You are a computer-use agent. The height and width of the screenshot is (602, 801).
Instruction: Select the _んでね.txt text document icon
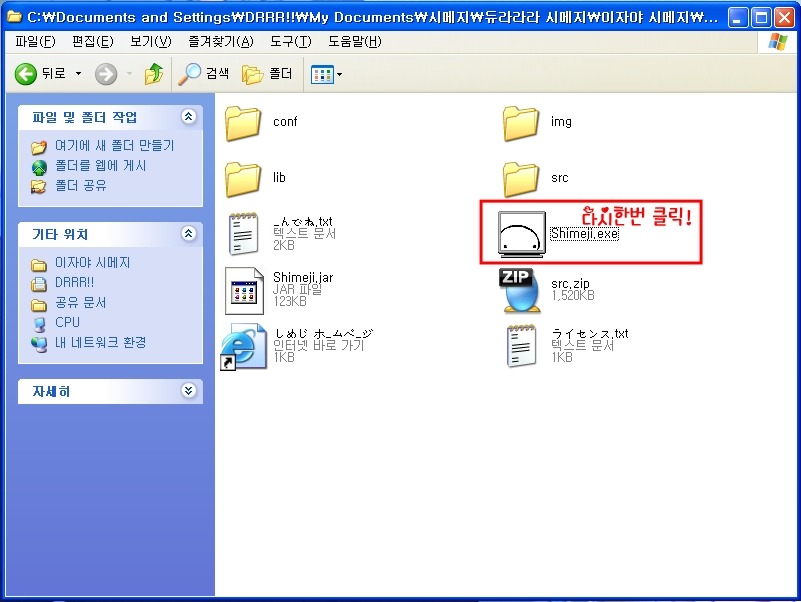pos(243,234)
